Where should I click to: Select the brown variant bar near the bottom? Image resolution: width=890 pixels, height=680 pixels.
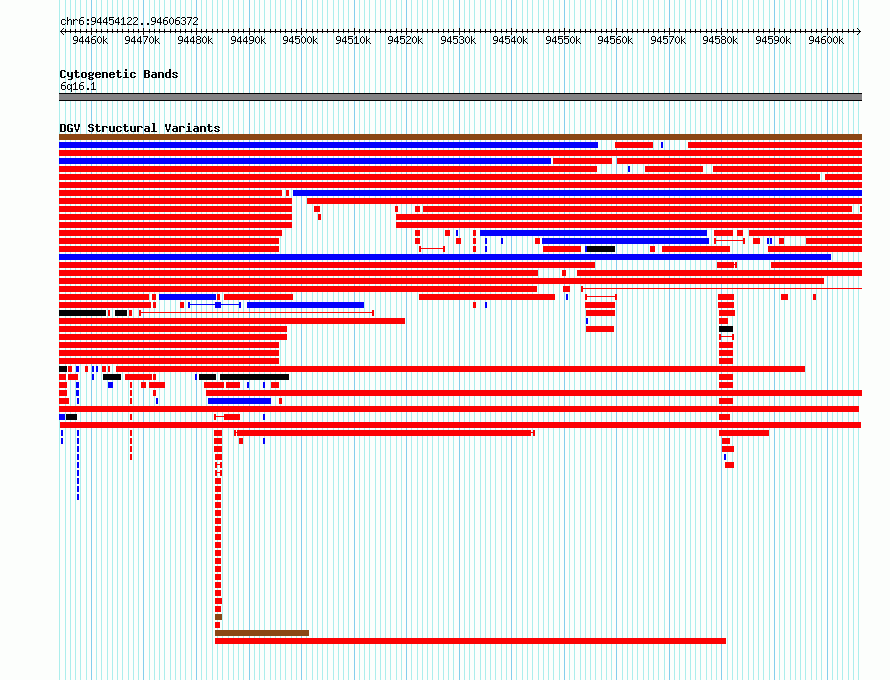click(x=262, y=633)
